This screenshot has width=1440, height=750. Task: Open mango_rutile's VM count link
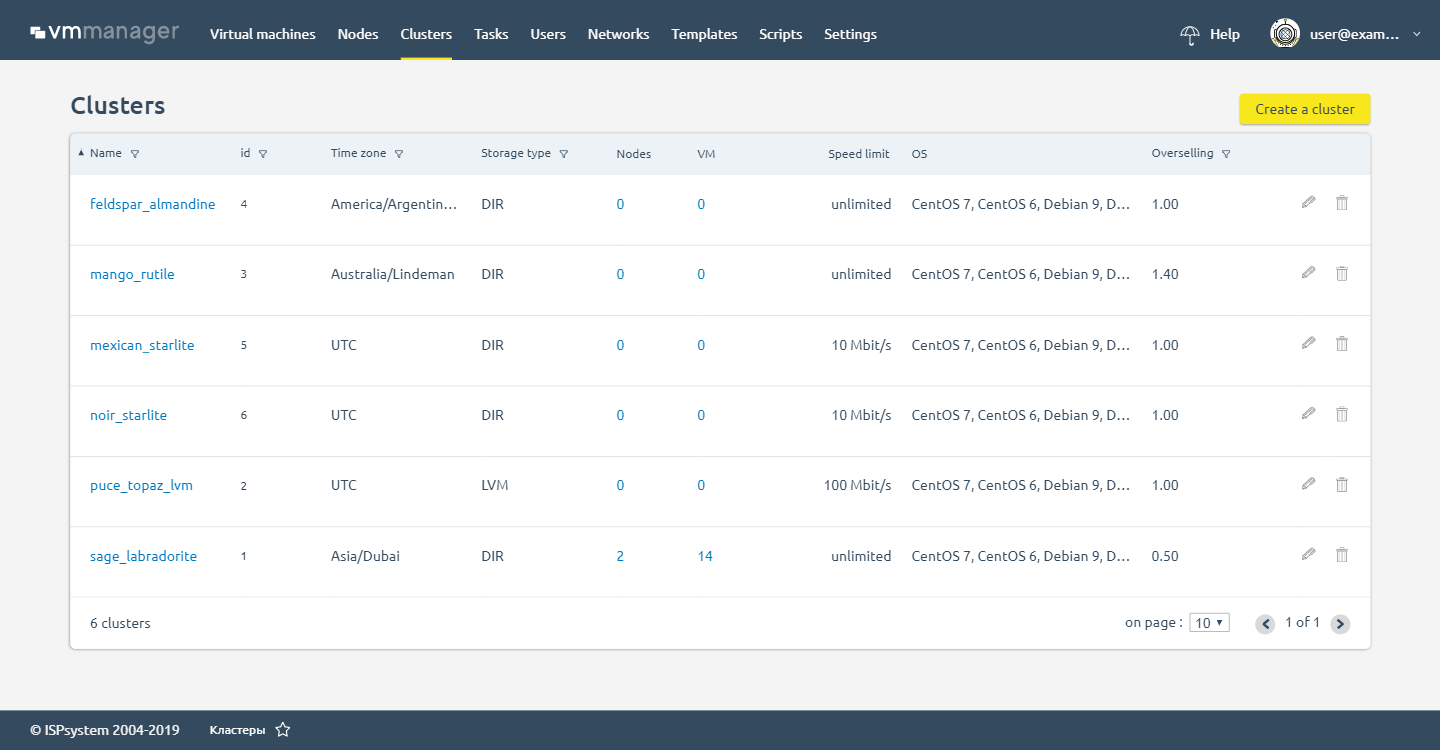click(701, 274)
